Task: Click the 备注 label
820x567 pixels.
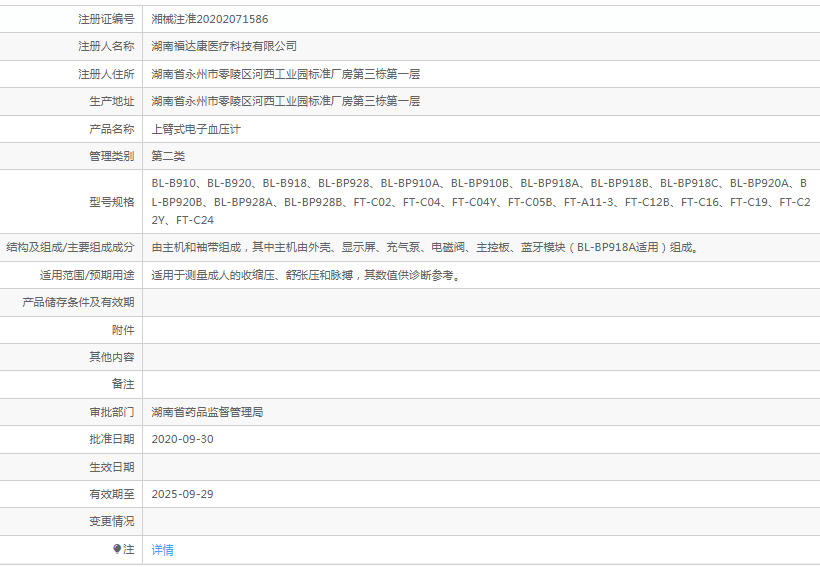Action: pyautogui.click(x=123, y=384)
